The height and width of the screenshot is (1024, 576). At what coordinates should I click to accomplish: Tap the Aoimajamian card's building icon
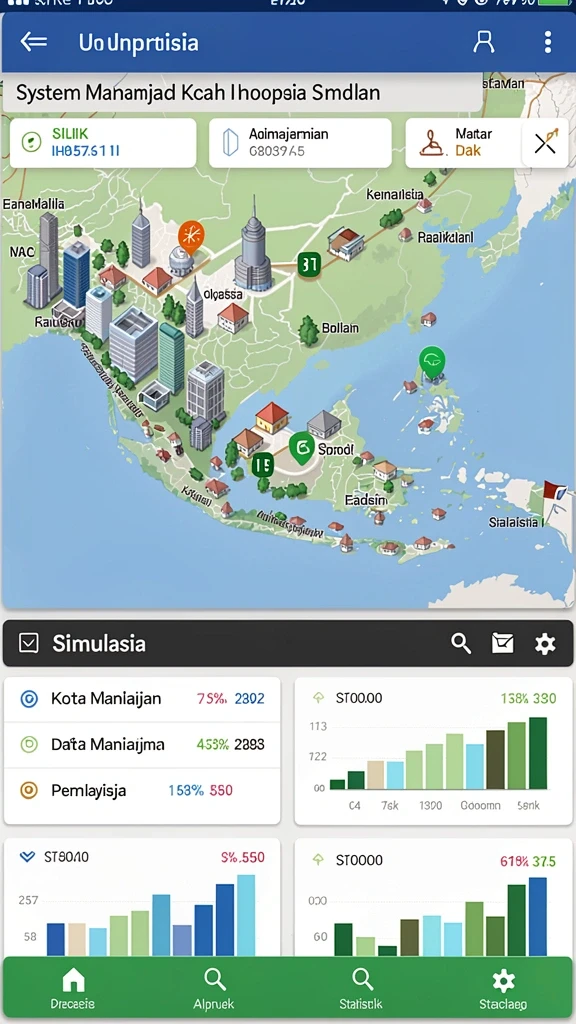[231, 142]
